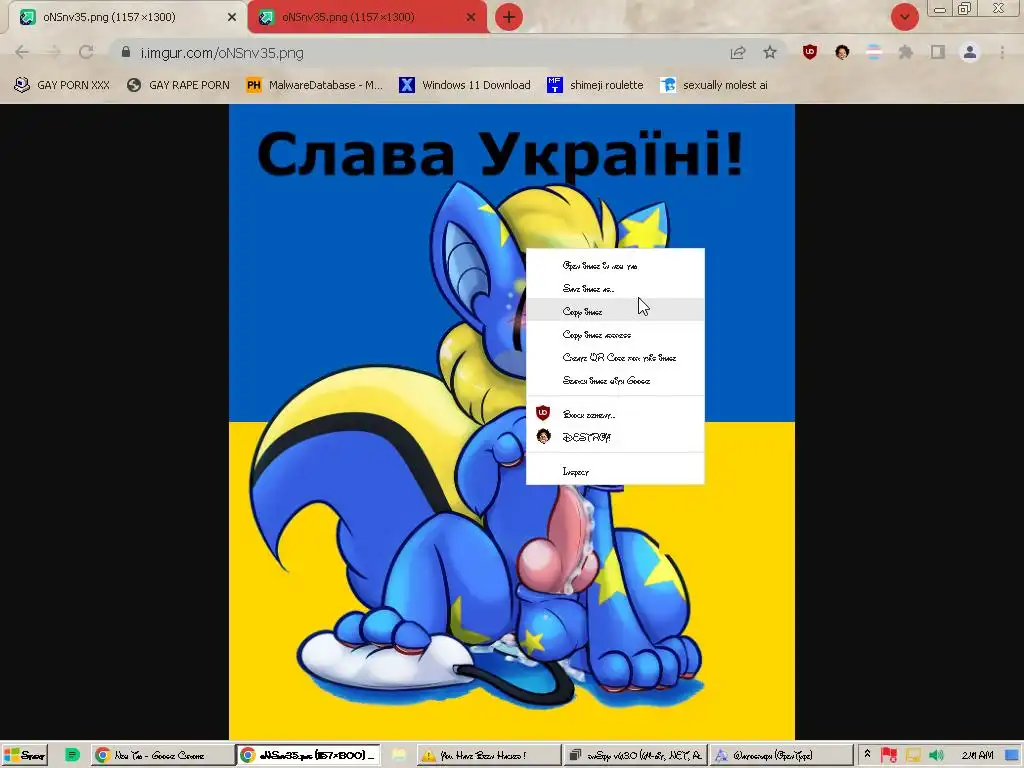Open the folder icon on the taskbar

(x=399, y=756)
